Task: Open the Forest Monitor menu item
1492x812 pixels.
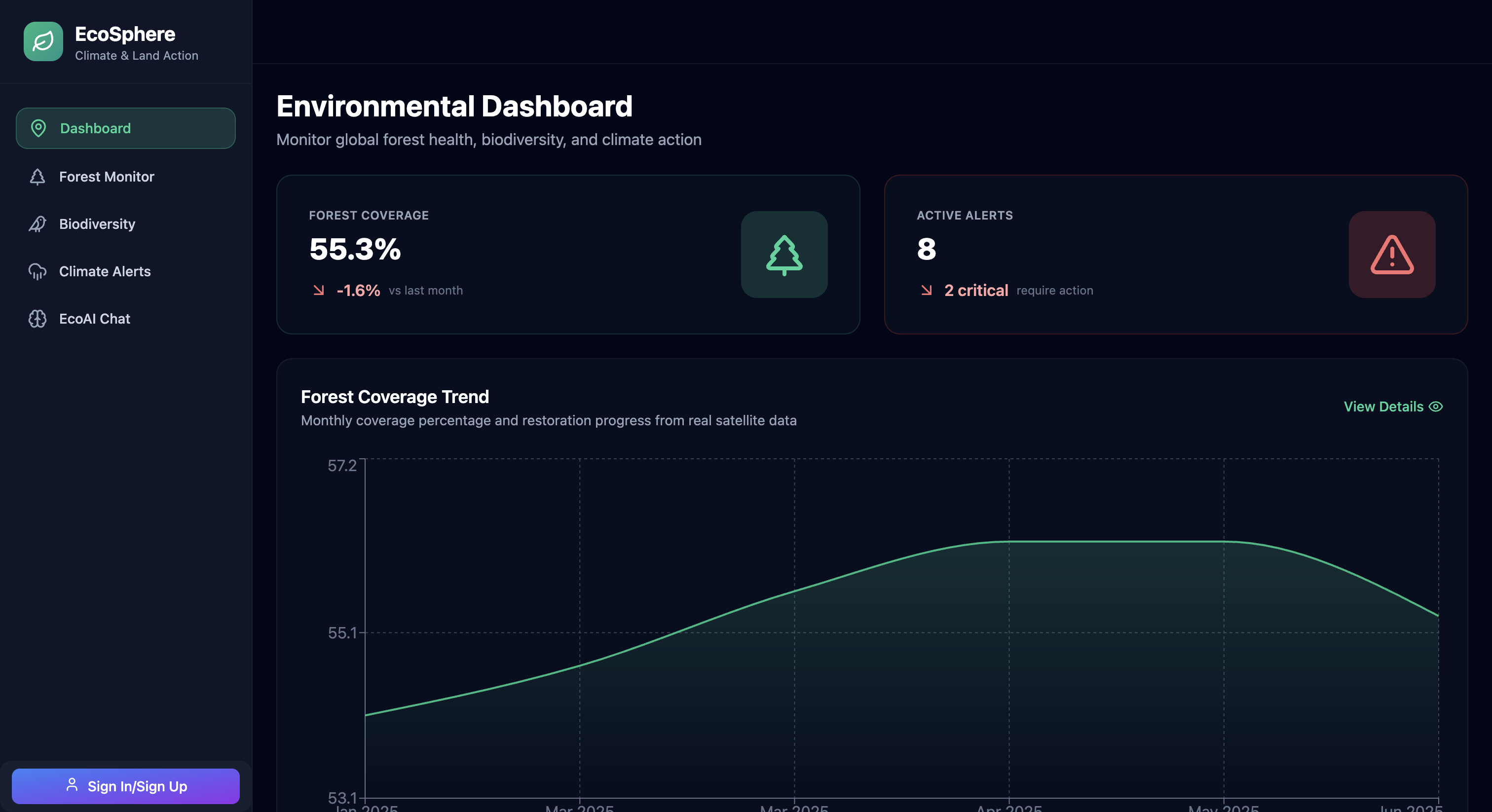Action: pos(107,177)
